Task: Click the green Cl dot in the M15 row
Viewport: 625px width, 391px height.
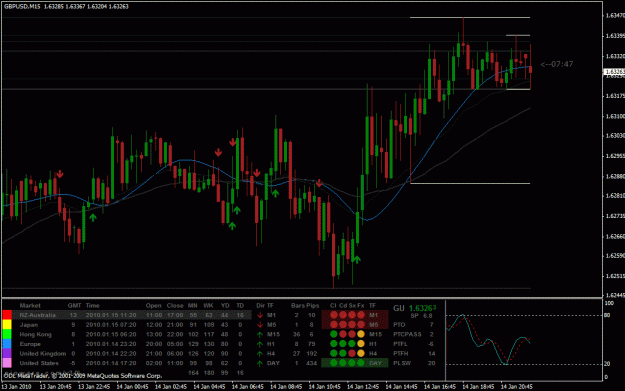Action: coord(334,334)
